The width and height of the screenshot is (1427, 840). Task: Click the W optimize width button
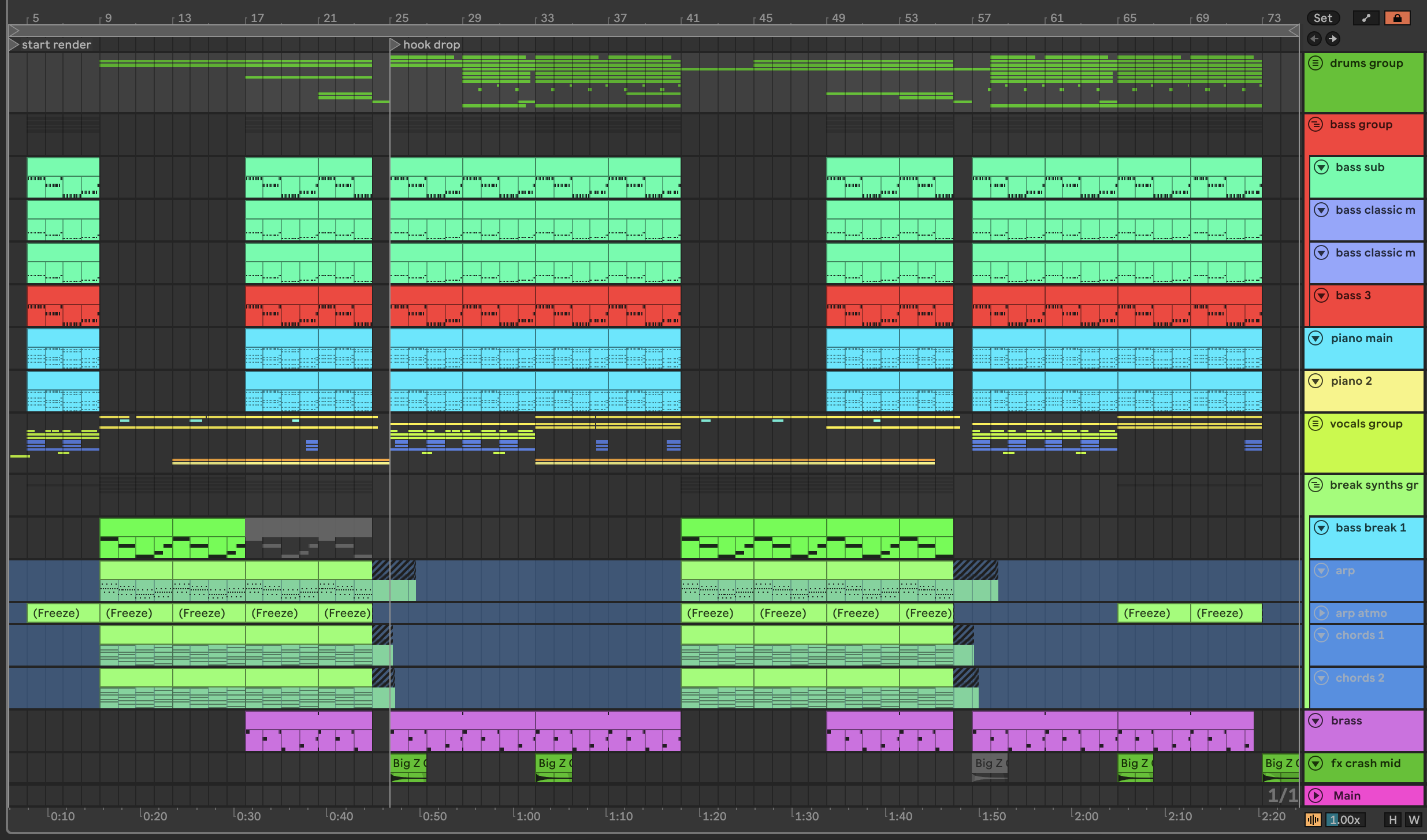pyautogui.click(x=1414, y=820)
